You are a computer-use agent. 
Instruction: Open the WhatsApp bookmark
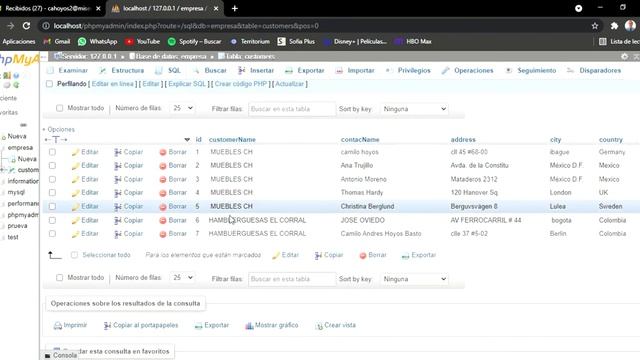coord(97,42)
